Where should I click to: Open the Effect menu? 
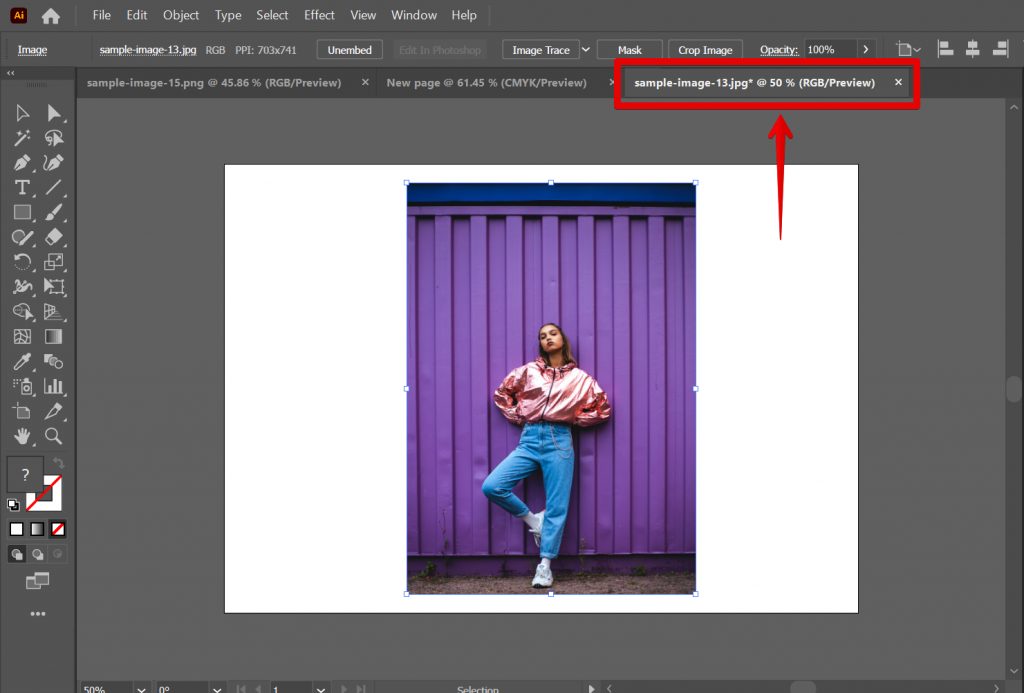(x=319, y=14)
